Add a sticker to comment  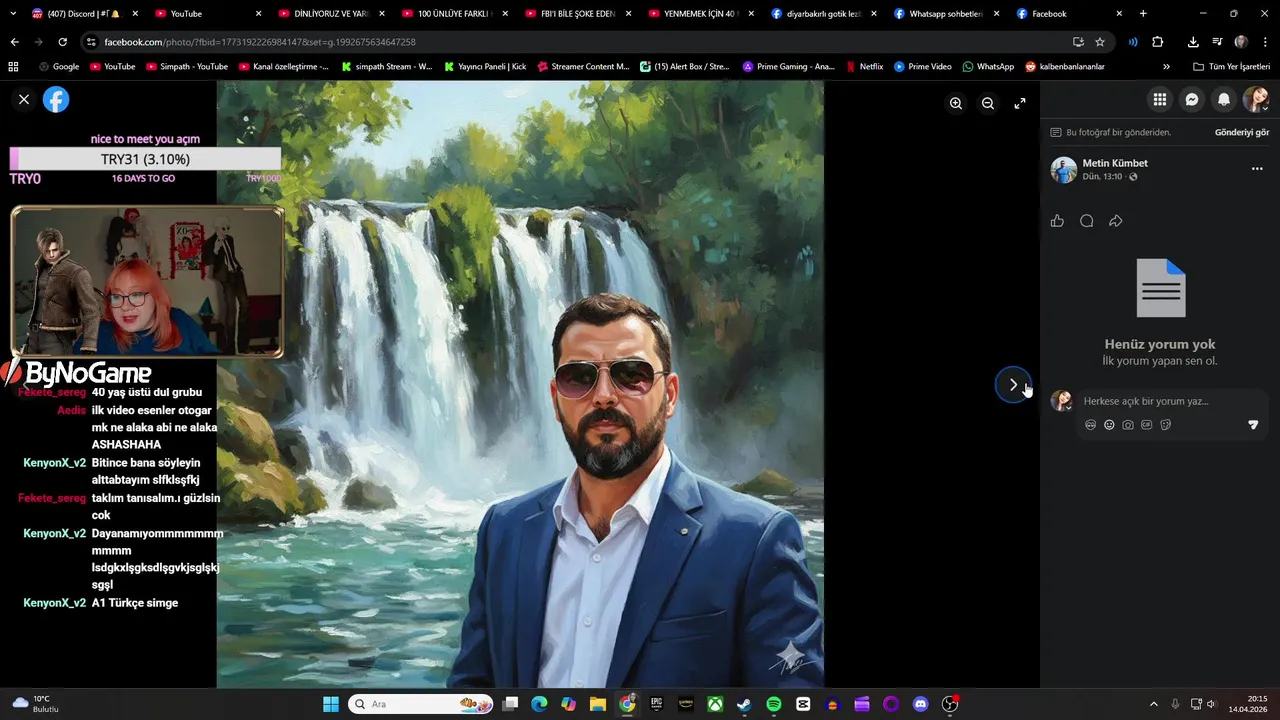pos(1166,425)
